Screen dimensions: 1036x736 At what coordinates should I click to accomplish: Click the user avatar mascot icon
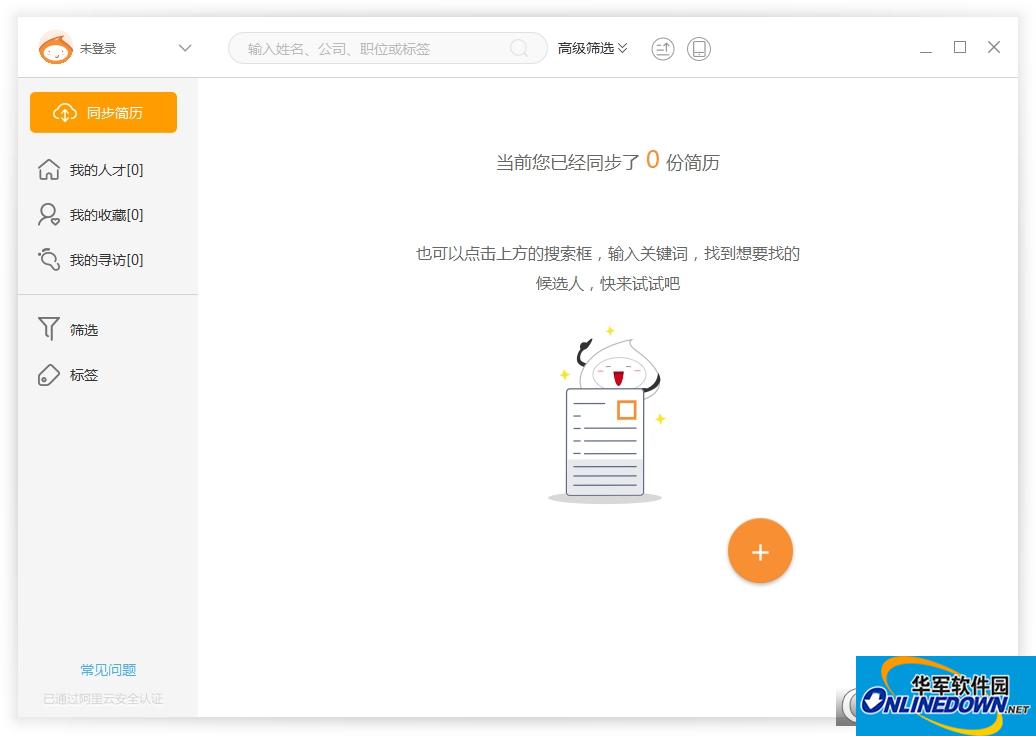(x=56, y=48)
